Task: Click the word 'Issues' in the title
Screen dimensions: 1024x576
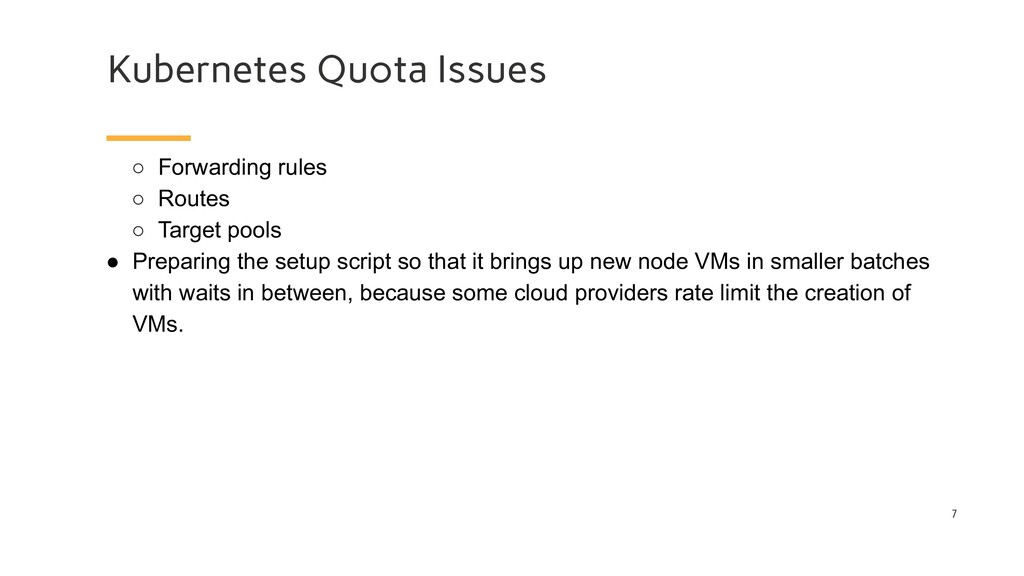Action: [492, 70]
